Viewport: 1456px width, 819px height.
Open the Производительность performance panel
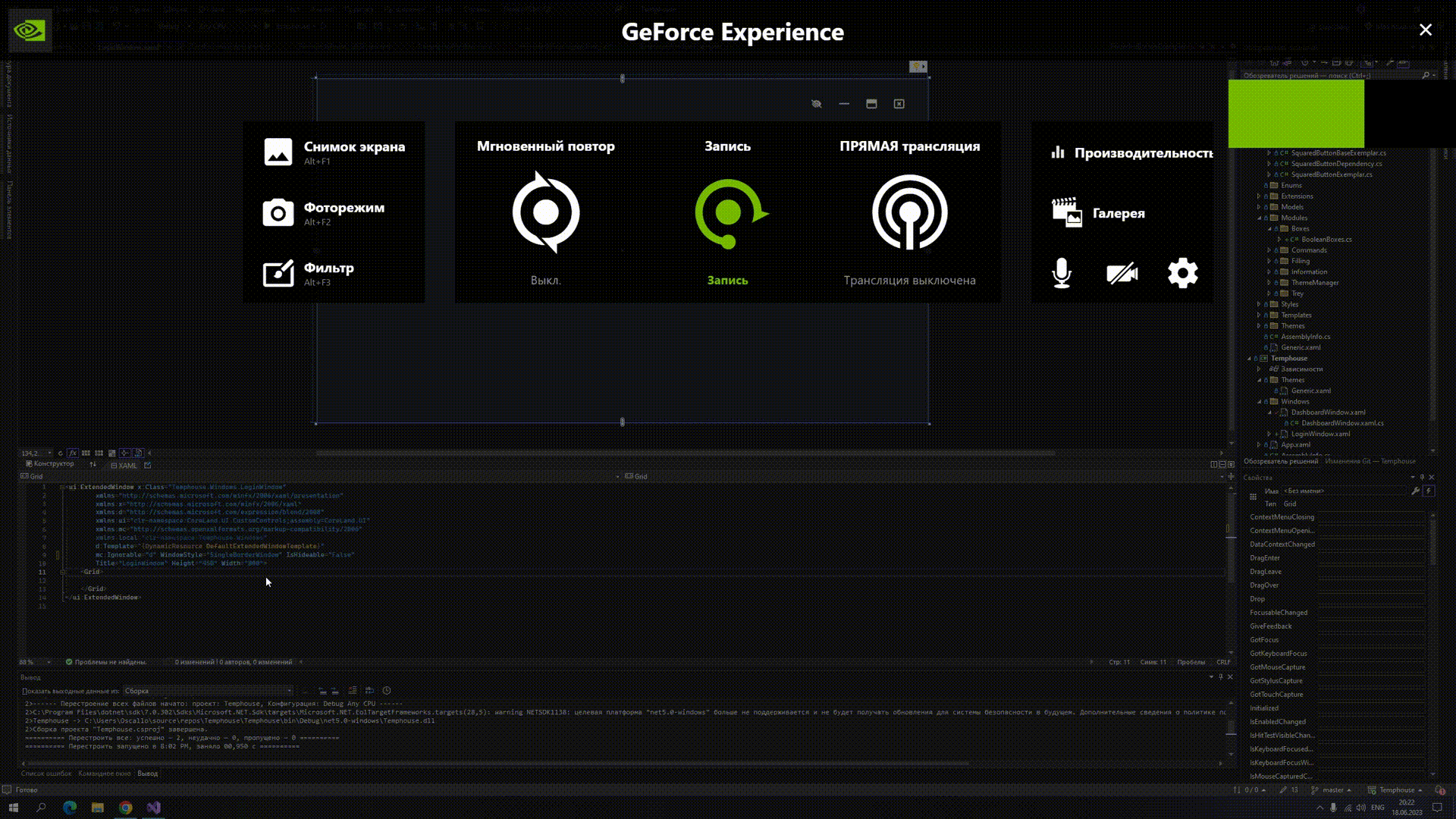1131,152
